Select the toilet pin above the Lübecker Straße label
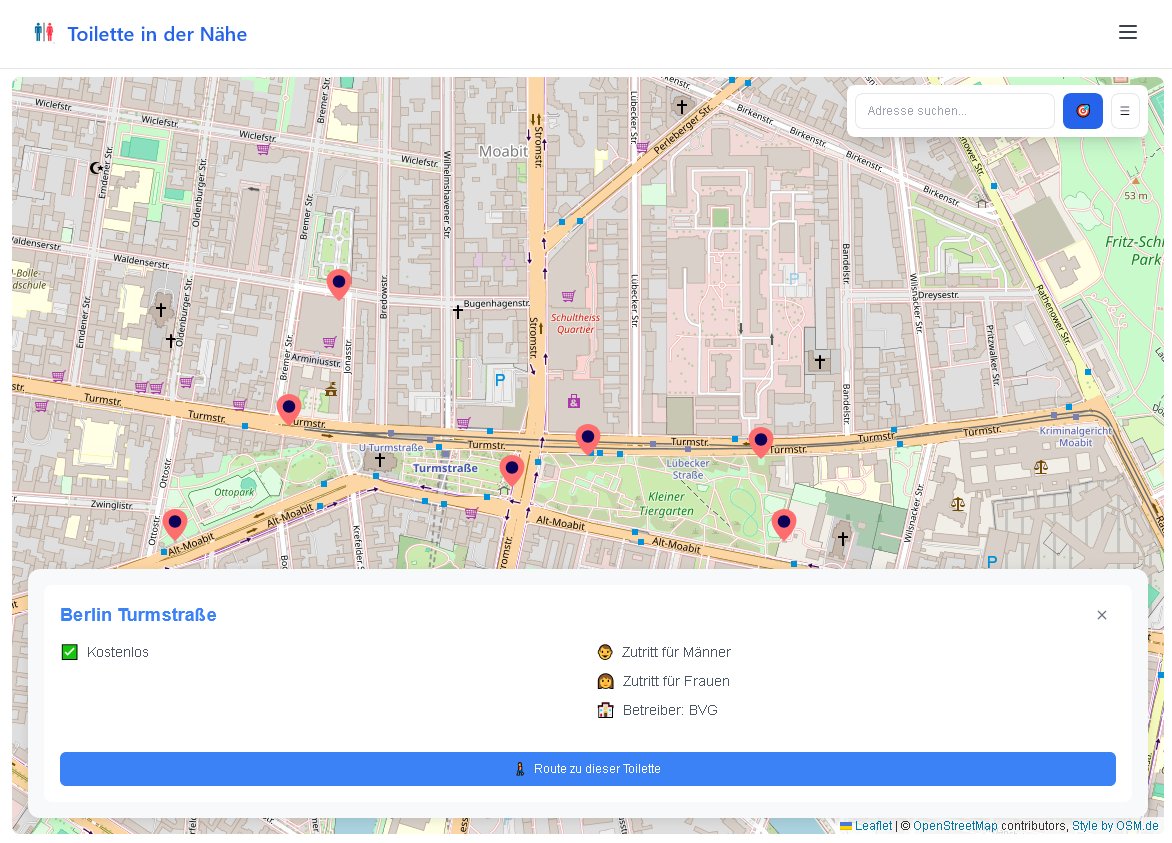This screenshot has height=843, width=1172. coord(761,442)
